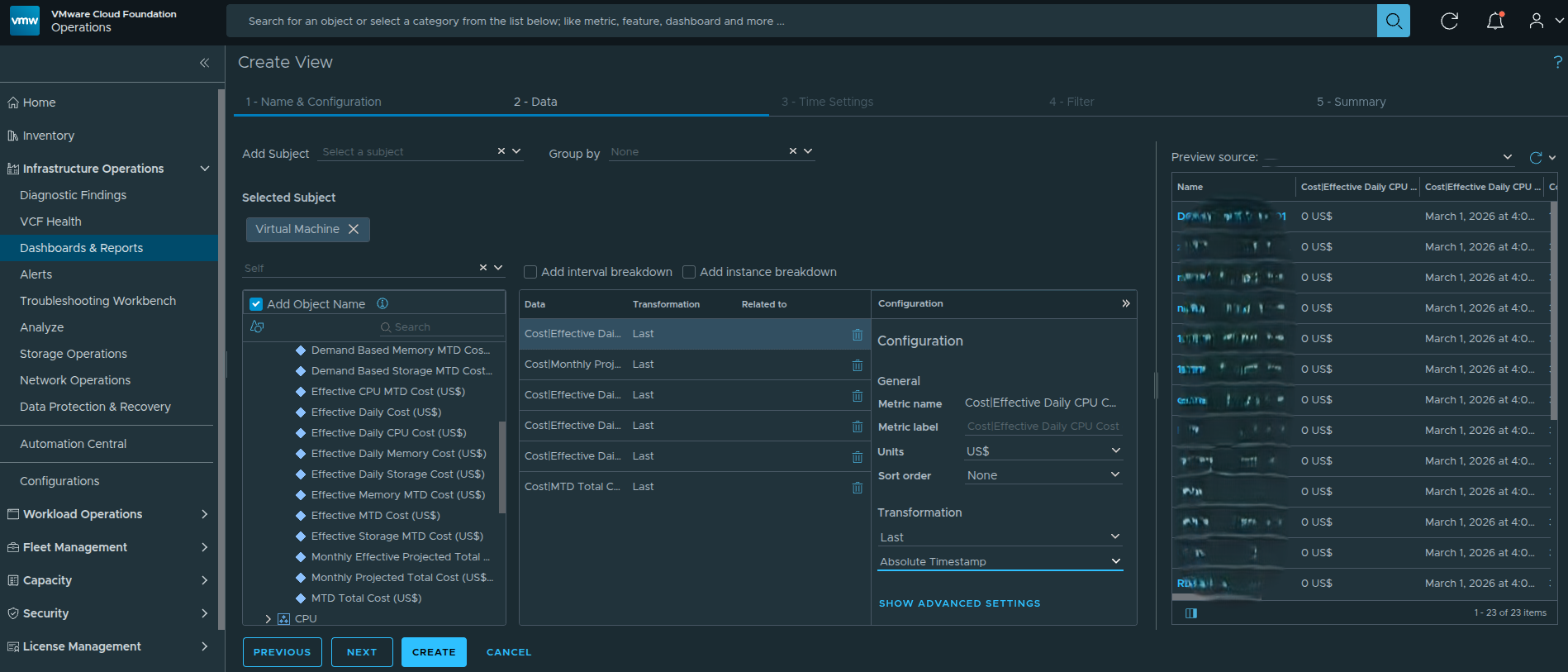Click the CREATE button
Image resolution: width=1568 pixels, height=672 pixels.
[434, 652]
